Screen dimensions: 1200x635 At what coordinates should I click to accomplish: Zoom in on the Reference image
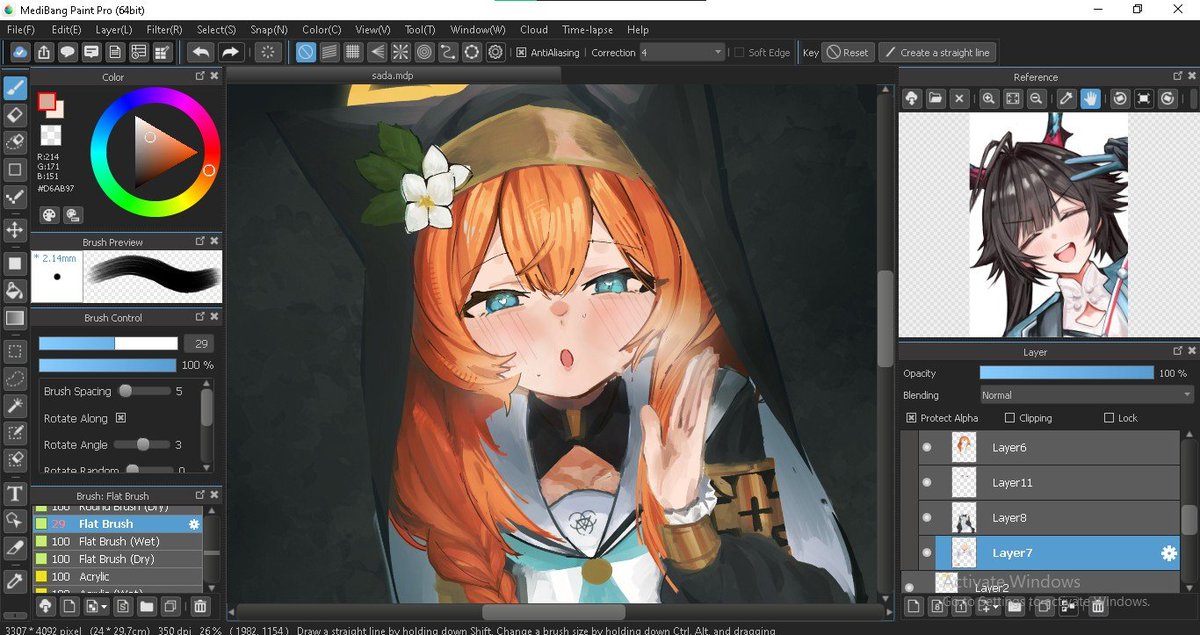989,98
